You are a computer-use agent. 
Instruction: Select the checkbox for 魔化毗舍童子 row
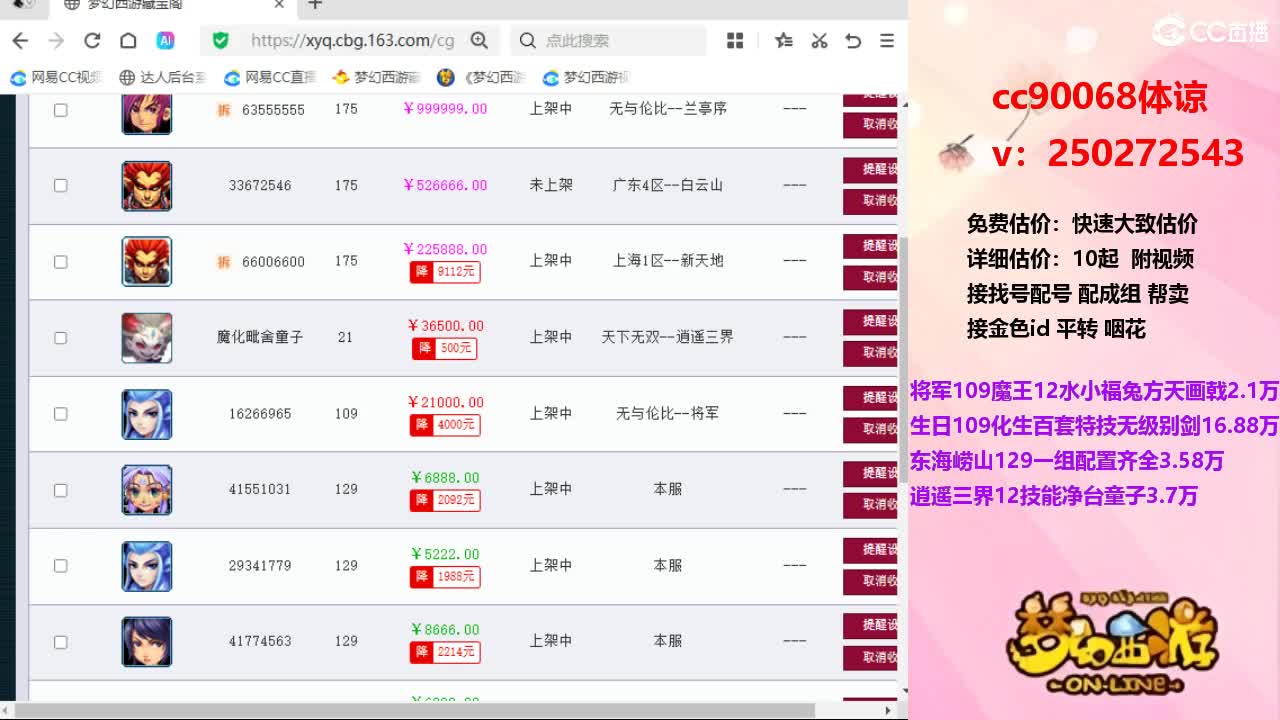(61, 338)
